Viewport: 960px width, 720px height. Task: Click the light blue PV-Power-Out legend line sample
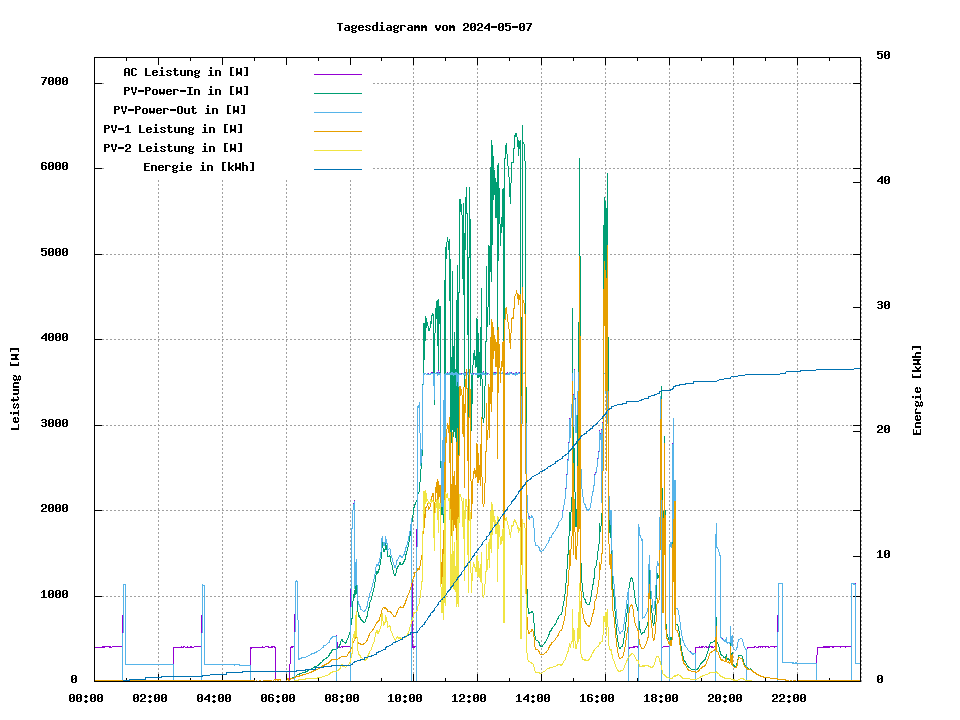pos(337,112)
